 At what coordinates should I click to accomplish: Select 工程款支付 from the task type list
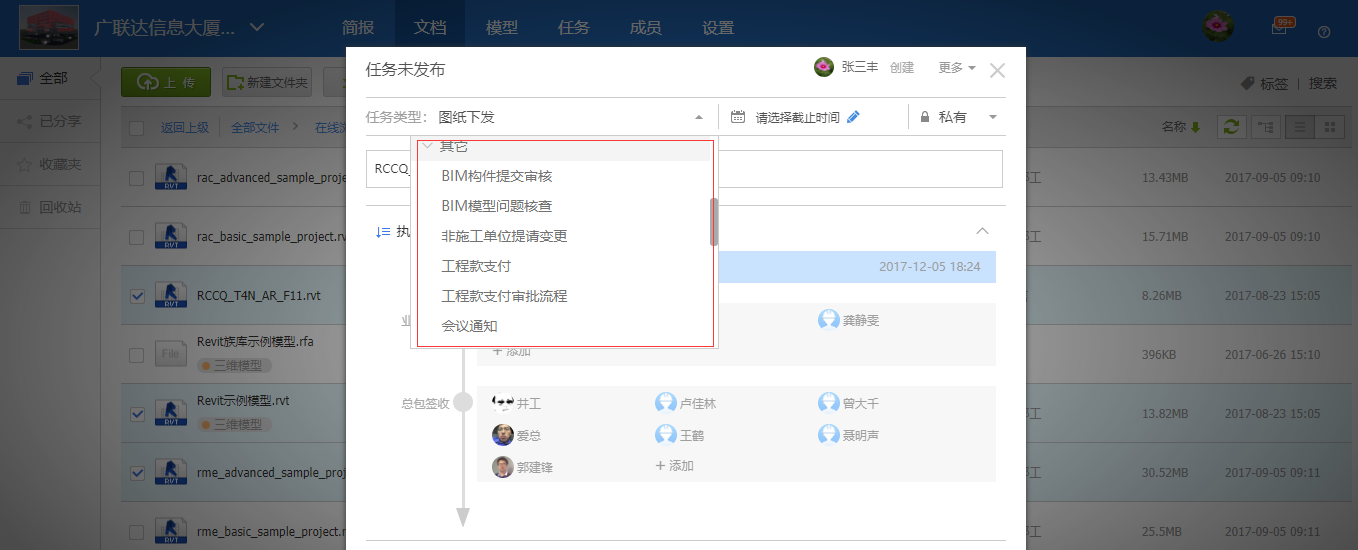(476, 266)
